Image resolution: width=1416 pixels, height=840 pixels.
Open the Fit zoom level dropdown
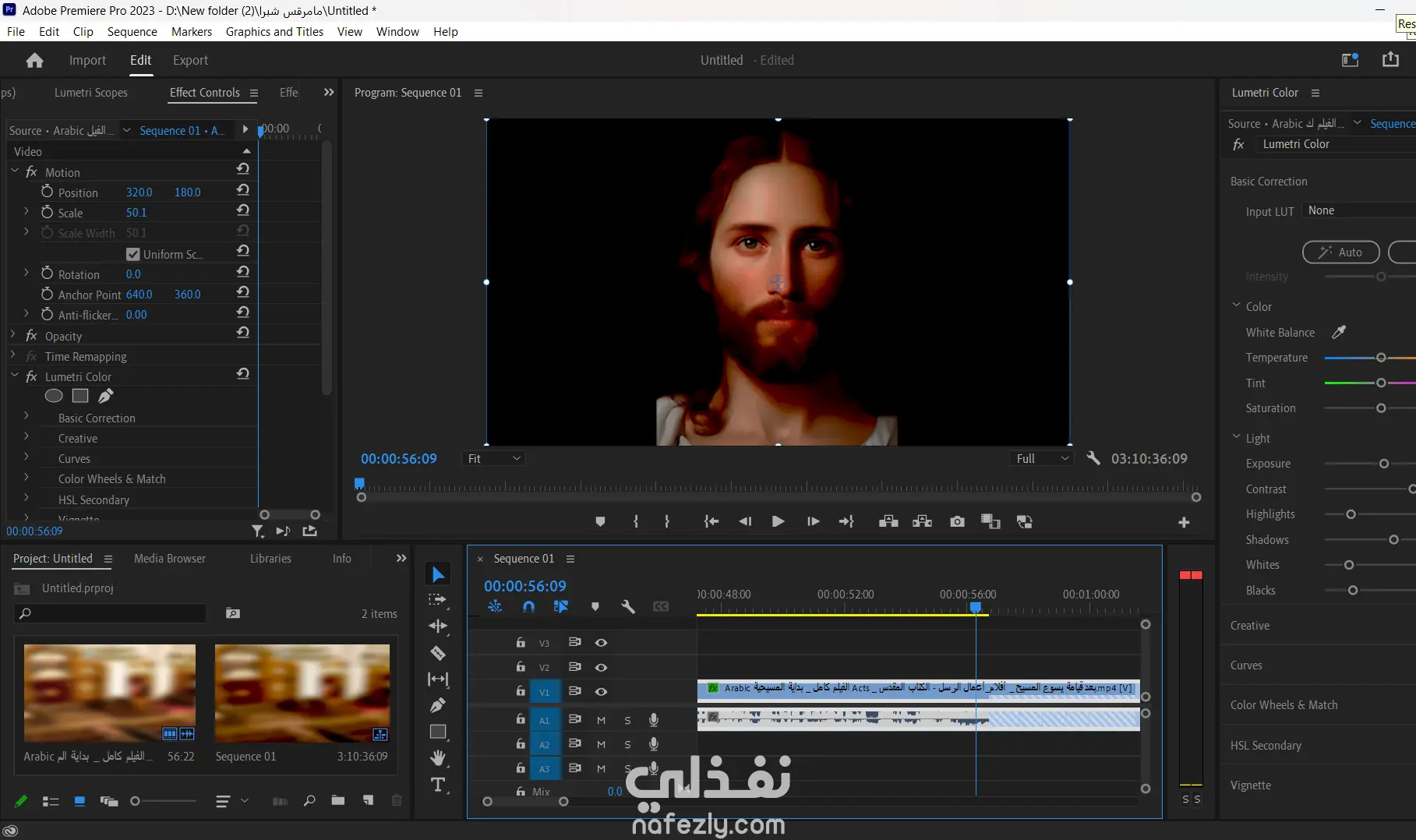tap(494, 459)
